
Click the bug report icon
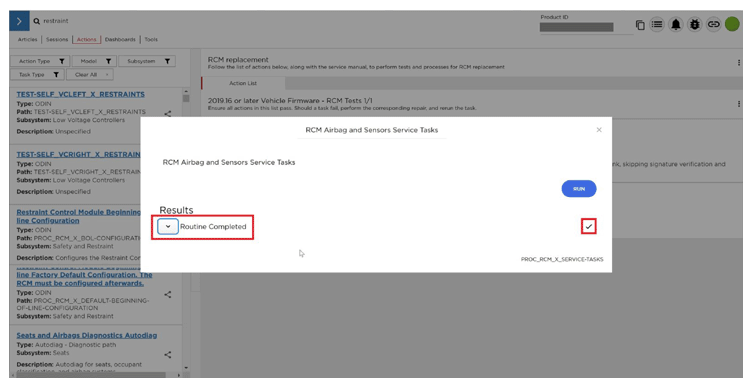(694, 24)
